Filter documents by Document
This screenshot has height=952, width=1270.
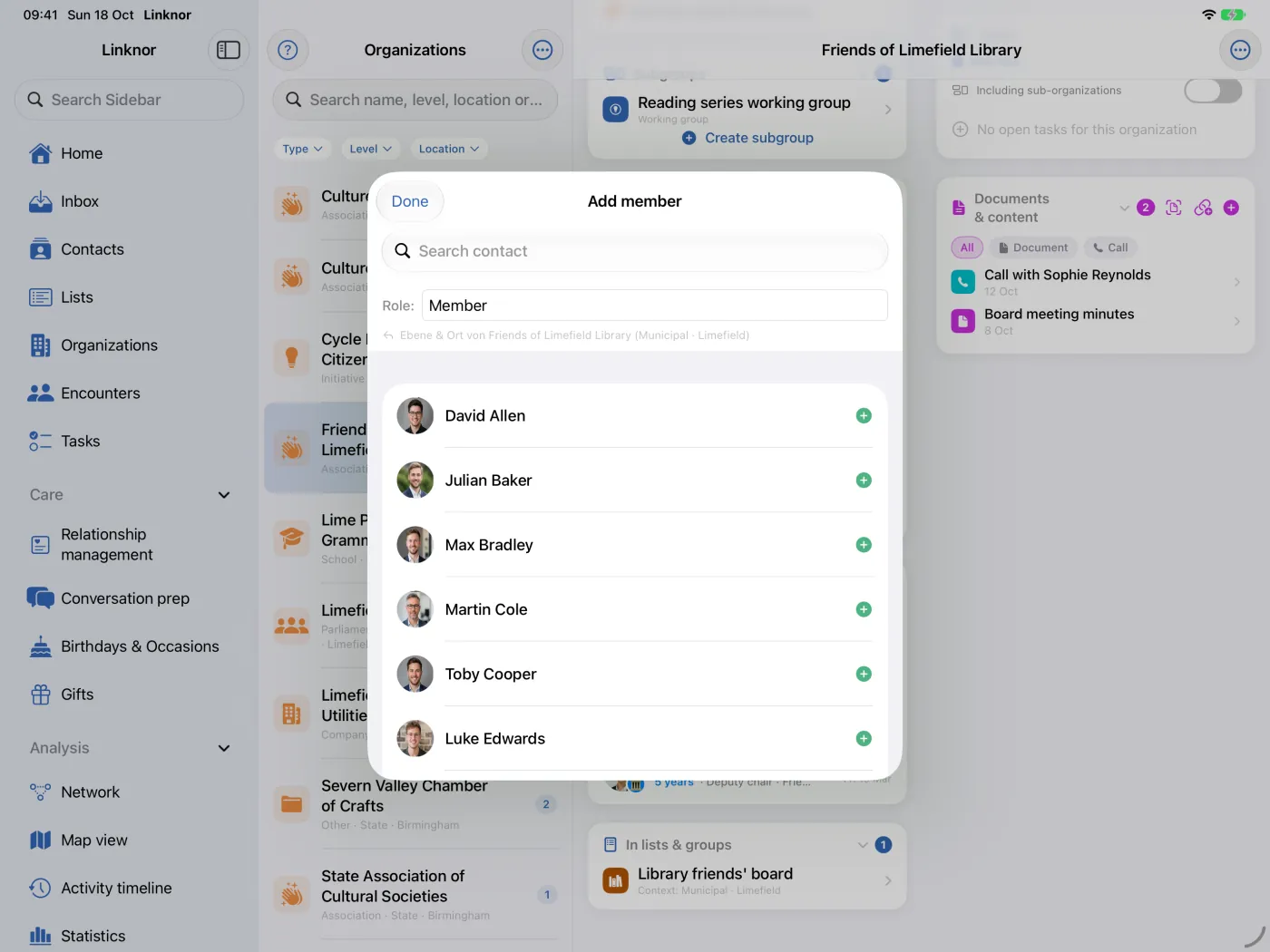coord(1033,248)
